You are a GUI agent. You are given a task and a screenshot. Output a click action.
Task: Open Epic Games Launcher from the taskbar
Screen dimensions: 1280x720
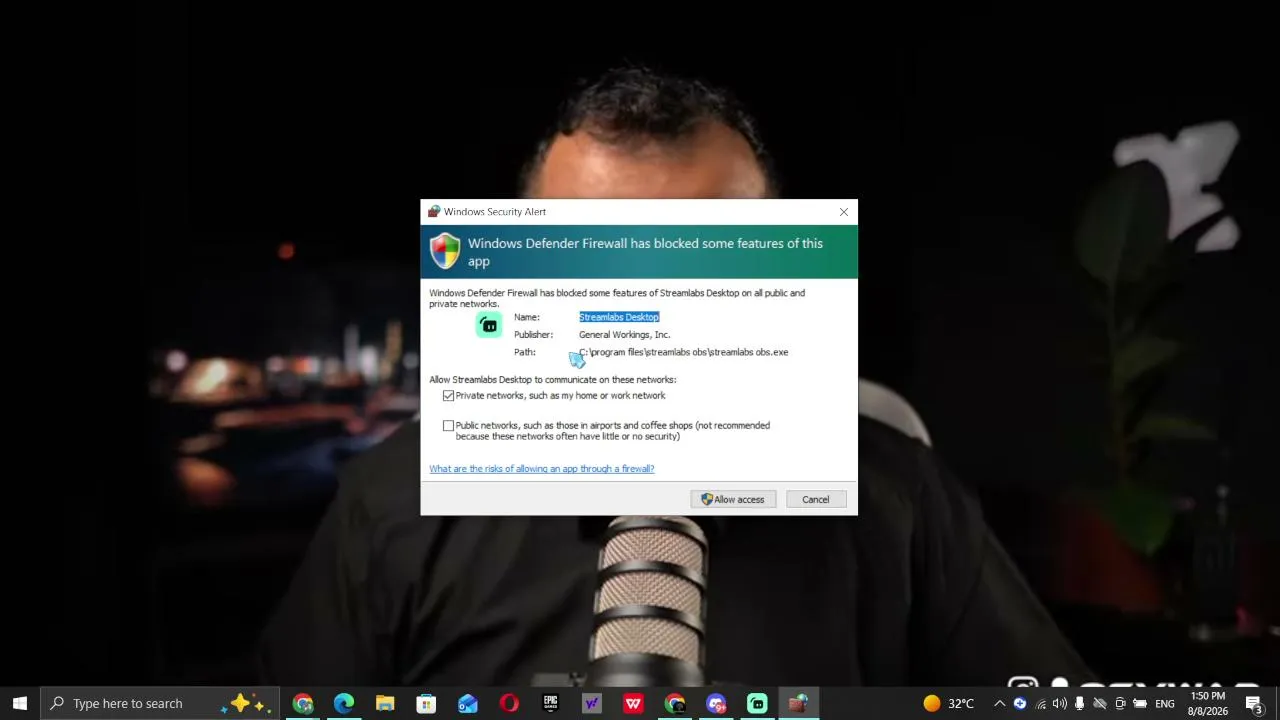pyautogui.click(x=550, y=703)
